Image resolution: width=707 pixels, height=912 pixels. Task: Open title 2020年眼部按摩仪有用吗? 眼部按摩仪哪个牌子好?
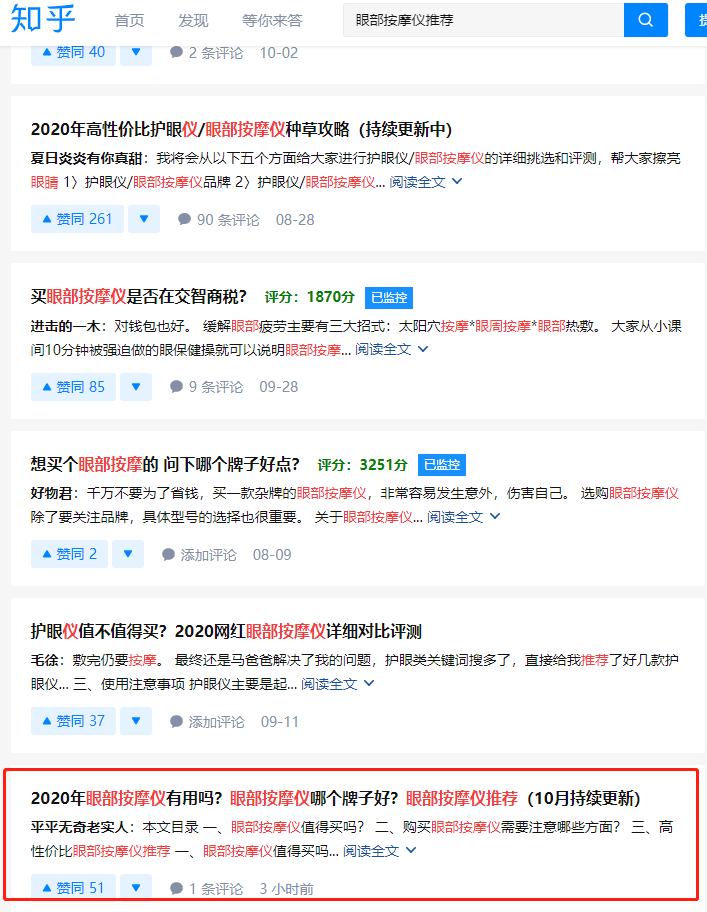335,798
